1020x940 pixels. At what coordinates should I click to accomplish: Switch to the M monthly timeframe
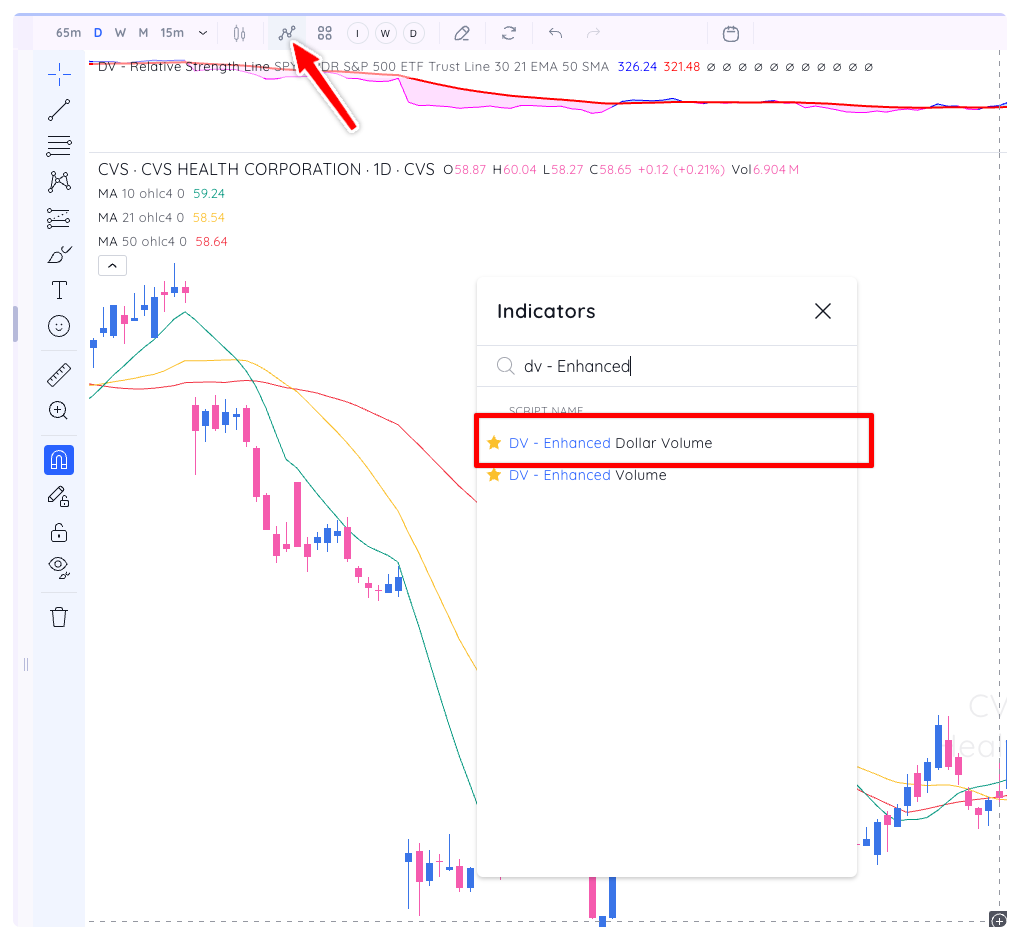tap(143, 33)
